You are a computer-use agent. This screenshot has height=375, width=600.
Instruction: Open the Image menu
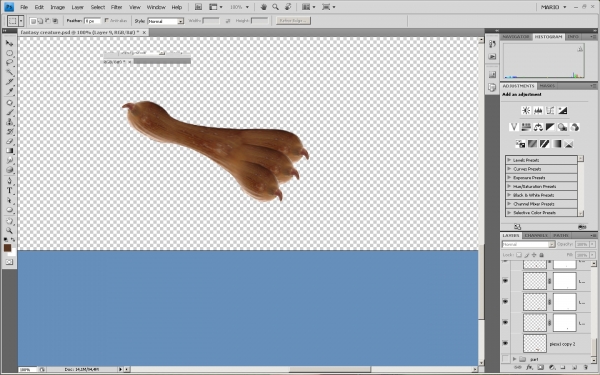(57, 7)
